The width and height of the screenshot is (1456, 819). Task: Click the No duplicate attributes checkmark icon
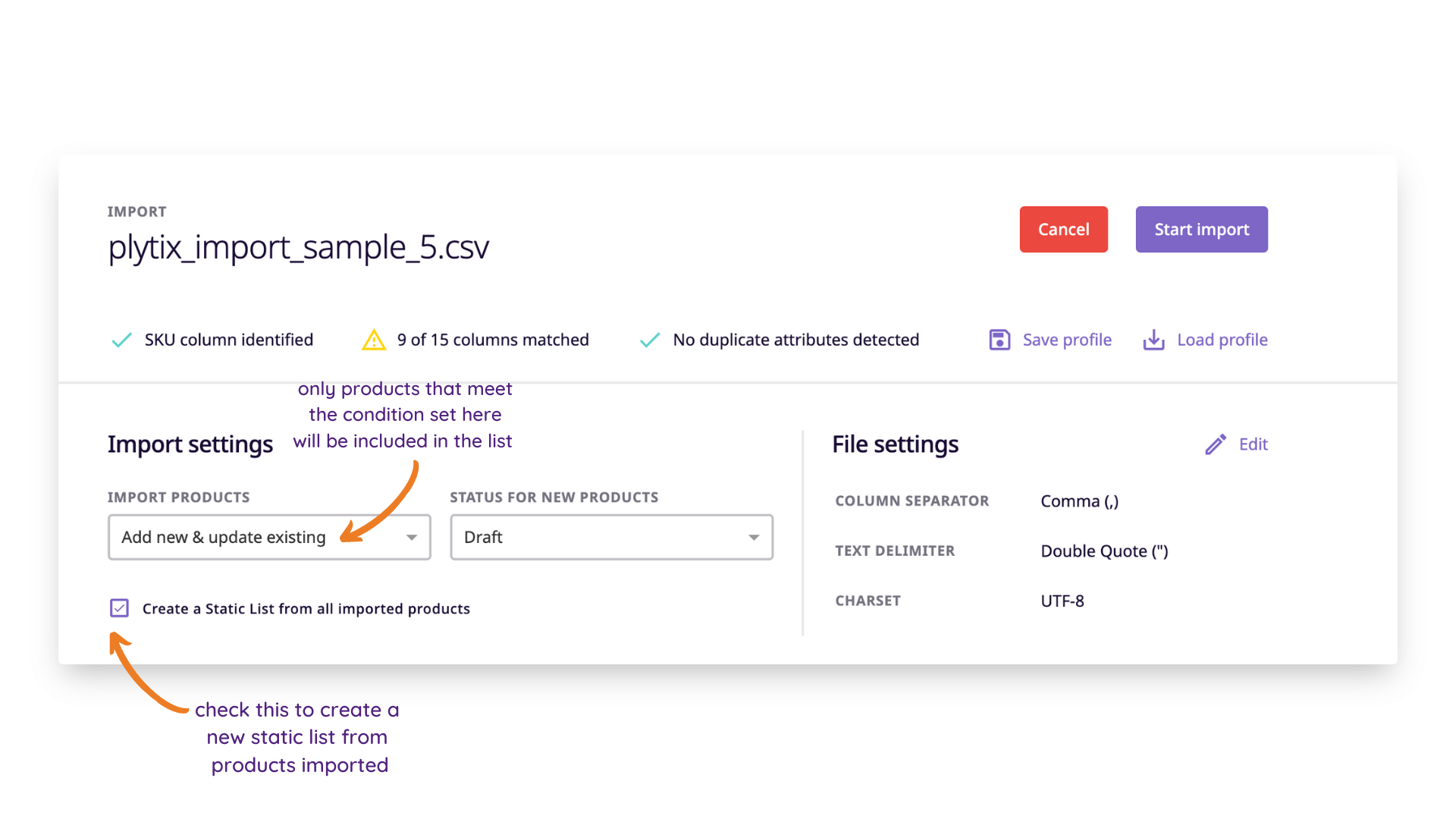click(x=650, y=340)
